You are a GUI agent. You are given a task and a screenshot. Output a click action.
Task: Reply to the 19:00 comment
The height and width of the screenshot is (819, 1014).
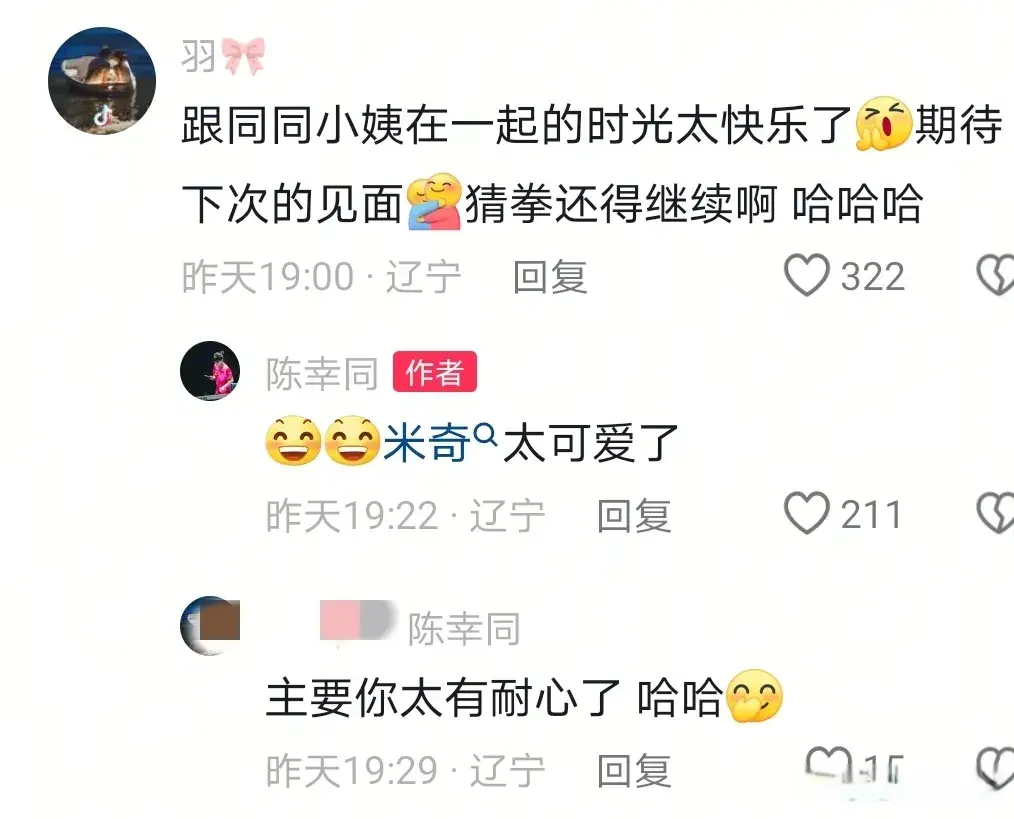coord(550,277)
